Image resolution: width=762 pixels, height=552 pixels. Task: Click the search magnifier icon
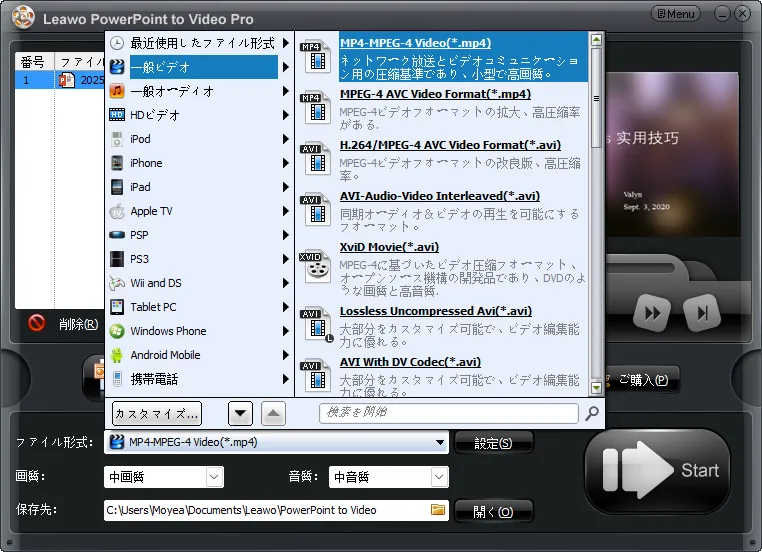[592, 414]
